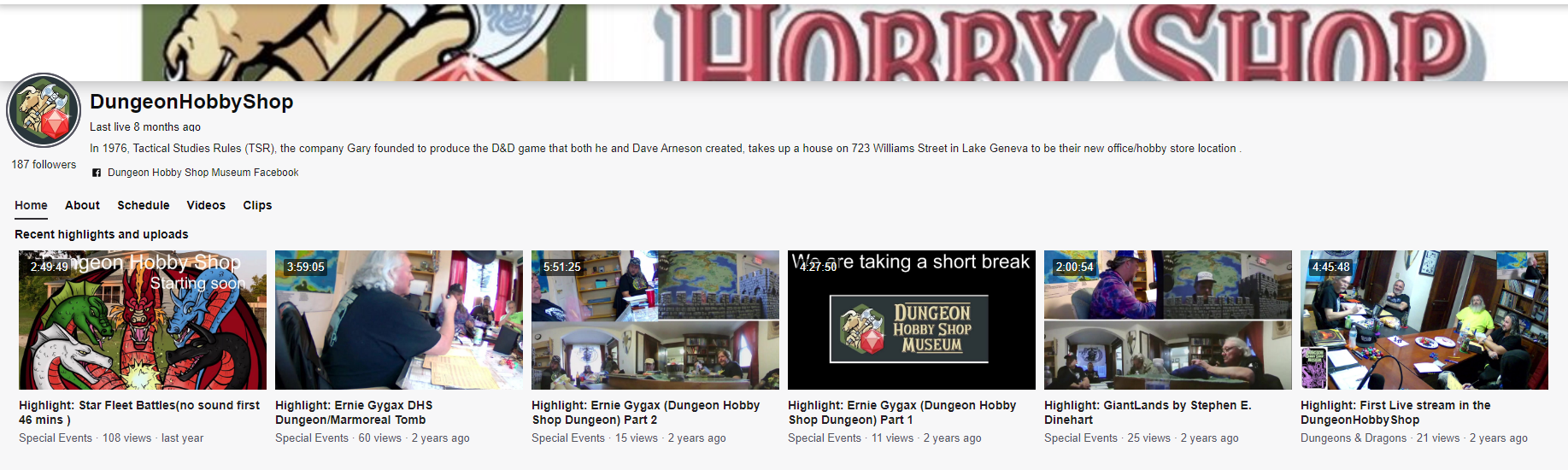Screen dimensions: 1568x470
Task: Open the Schedule tab
Action: click(144, 205)
